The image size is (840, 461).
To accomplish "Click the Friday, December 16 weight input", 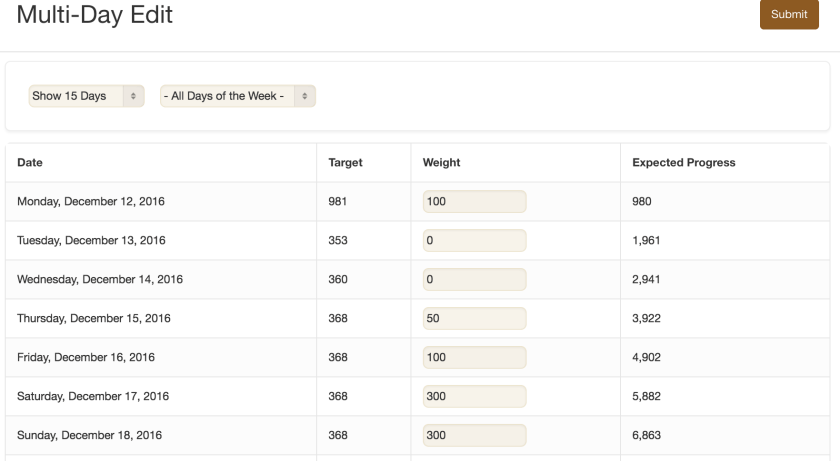I will point(474,358).
